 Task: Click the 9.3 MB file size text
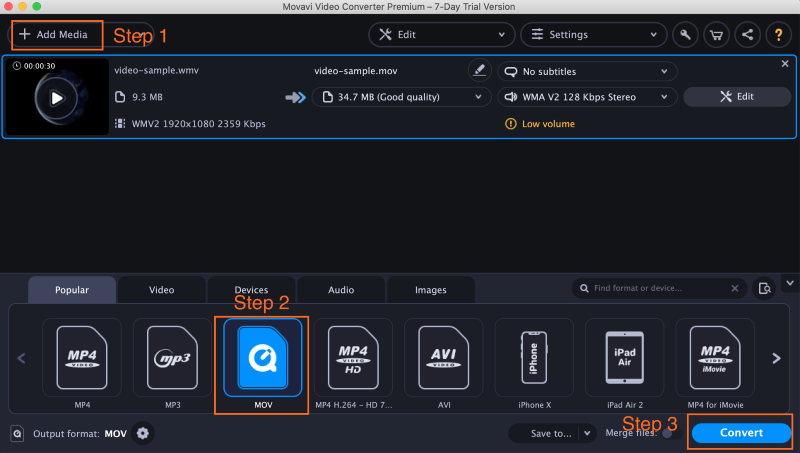tap(147, 97)
